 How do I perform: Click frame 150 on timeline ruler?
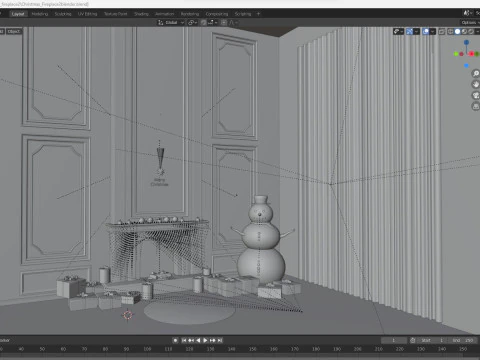tap(253, 349)
